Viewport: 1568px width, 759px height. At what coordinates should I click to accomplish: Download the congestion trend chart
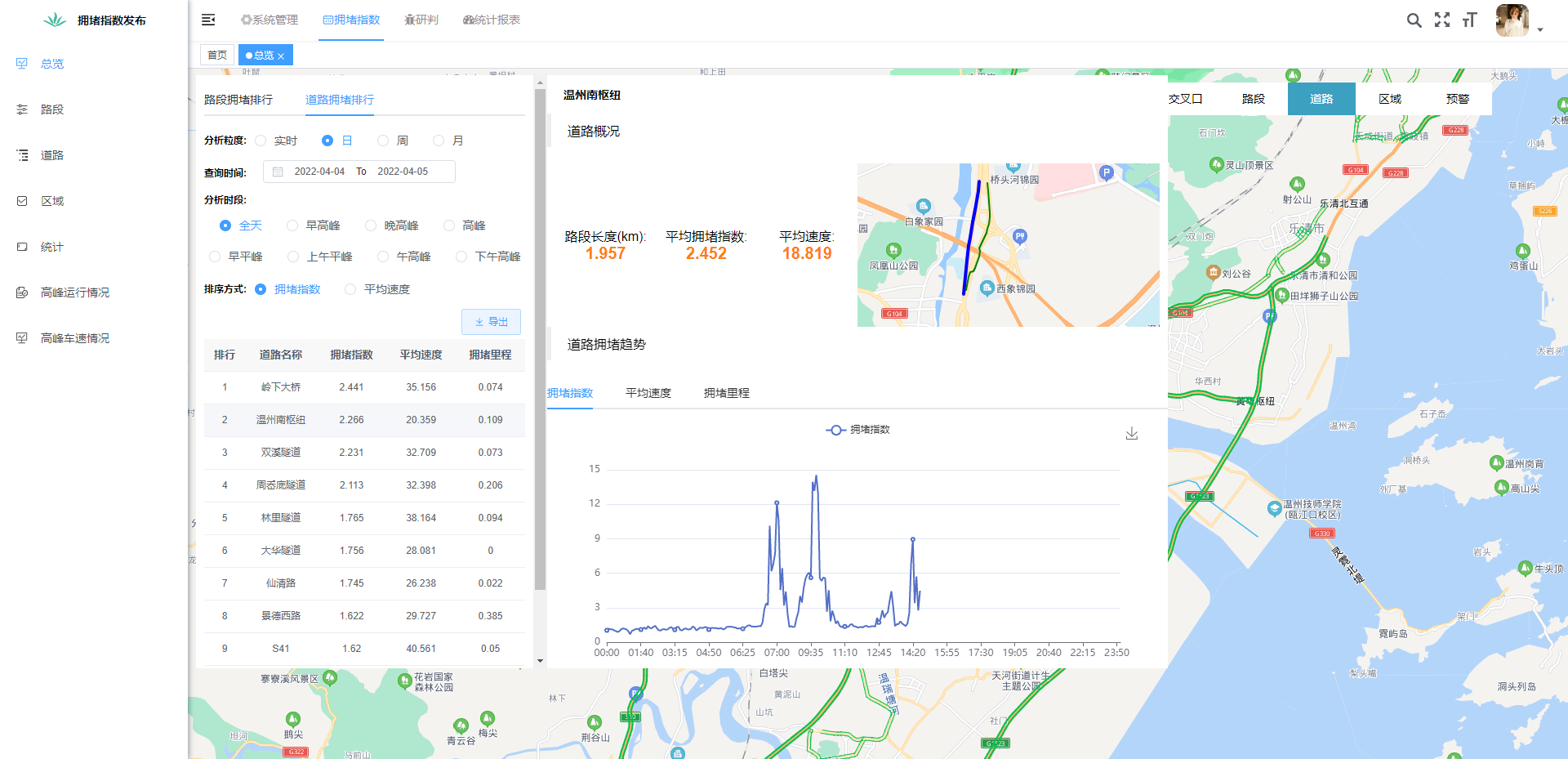[x=1131, y=434]
